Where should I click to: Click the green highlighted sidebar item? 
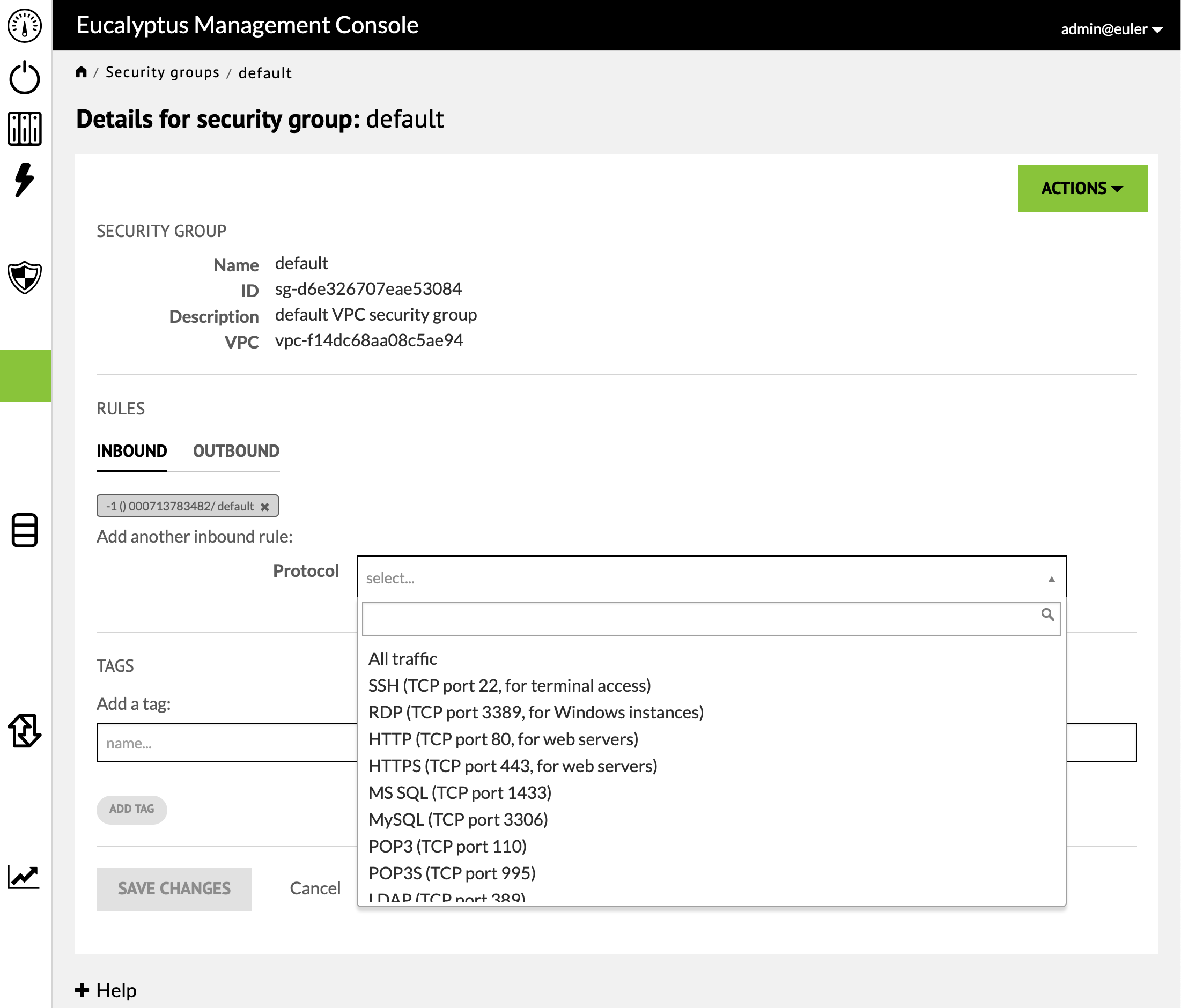(26, 375)
